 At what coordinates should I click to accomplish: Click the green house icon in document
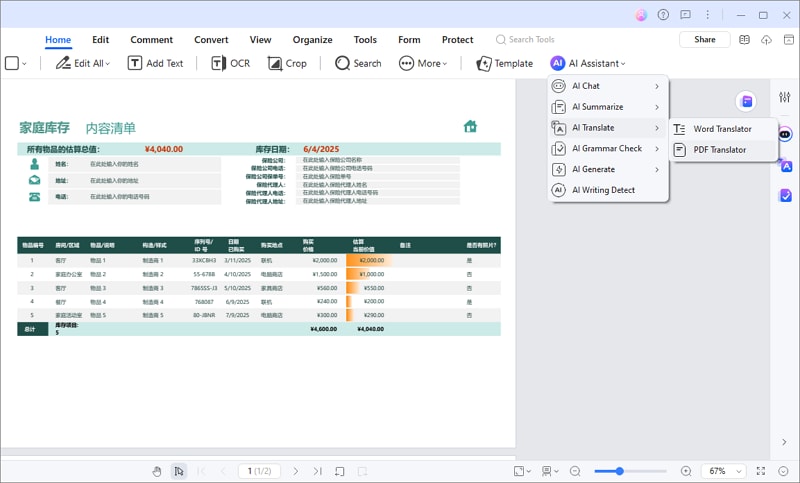coord(470,126)
